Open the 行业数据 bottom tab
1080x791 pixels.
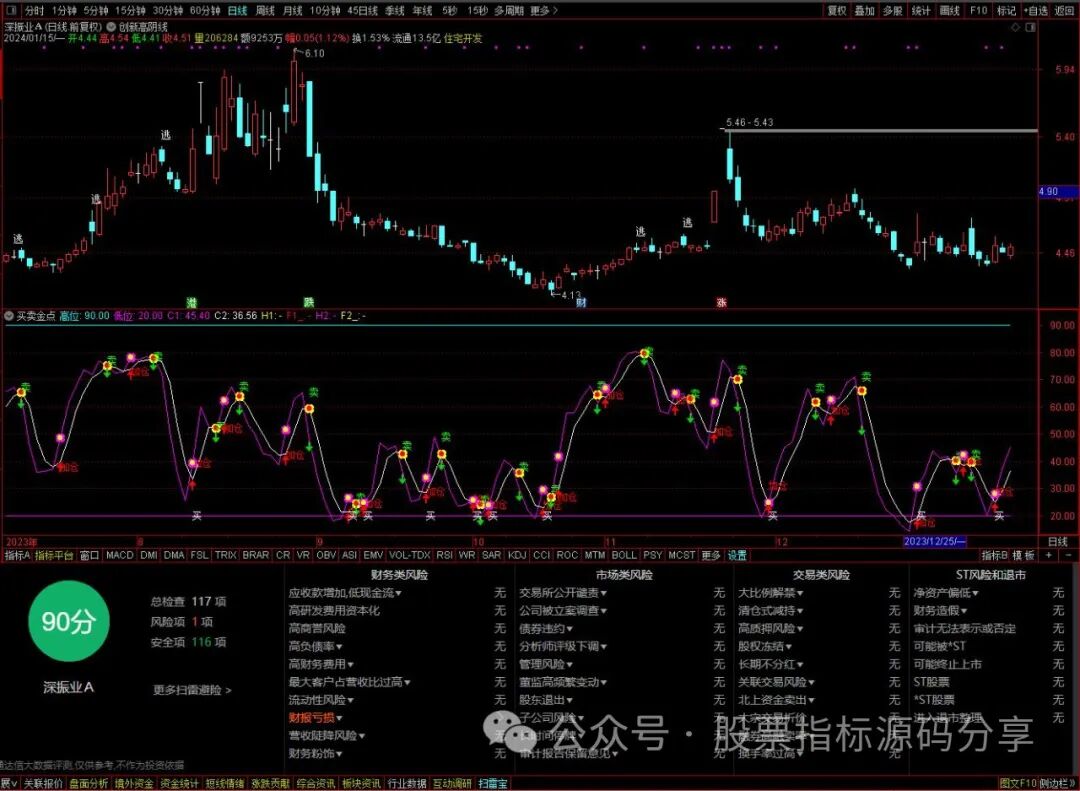[407, 784]
